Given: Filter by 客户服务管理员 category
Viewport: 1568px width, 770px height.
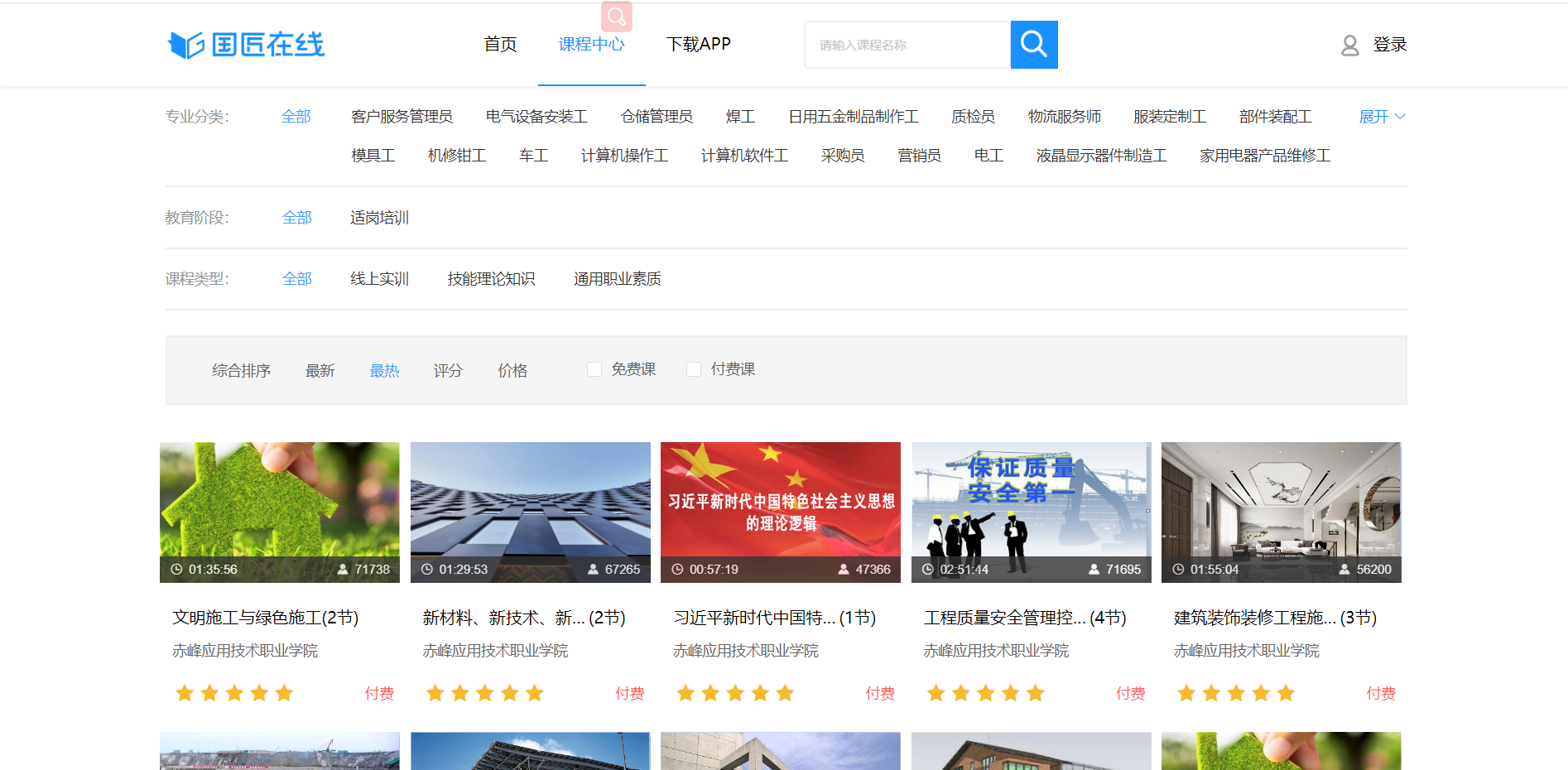Looking at the screenshot, I should click(x=402, y=117).
